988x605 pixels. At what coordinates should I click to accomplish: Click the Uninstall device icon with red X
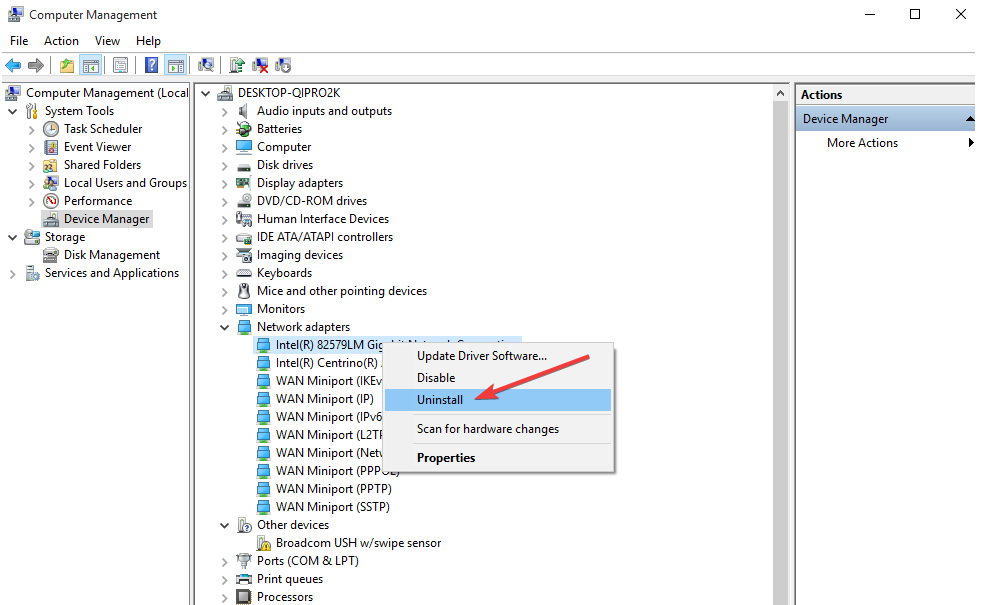pyautogui.click(x=260, y=65)
